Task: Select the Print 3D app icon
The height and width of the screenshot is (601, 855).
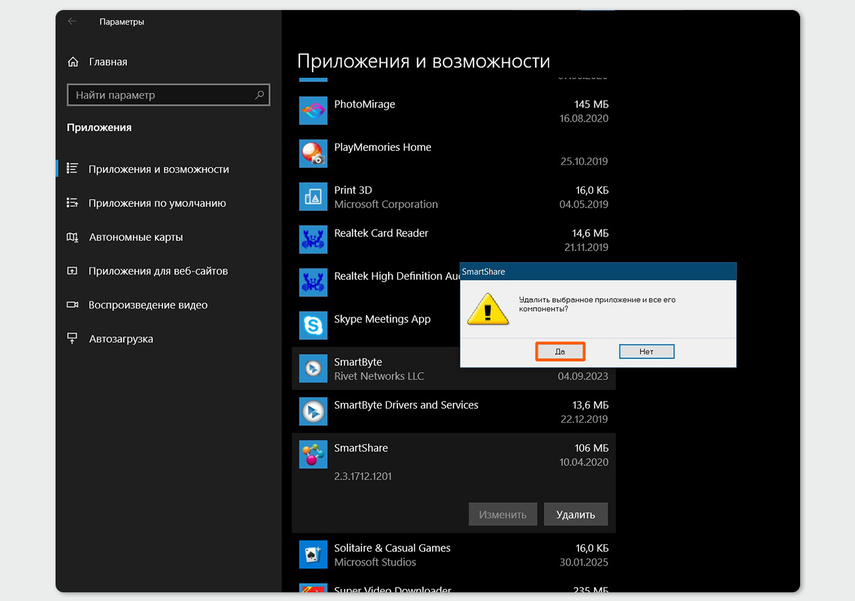Action: 314,197
